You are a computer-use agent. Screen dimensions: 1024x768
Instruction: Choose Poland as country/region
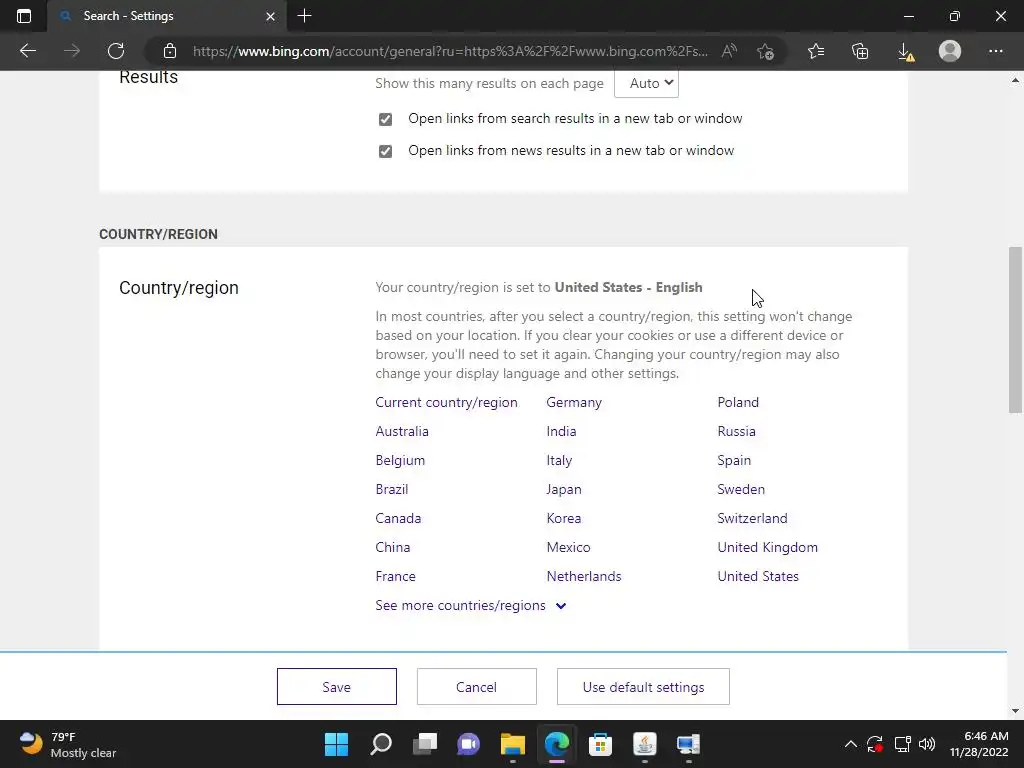coord(738,402)
